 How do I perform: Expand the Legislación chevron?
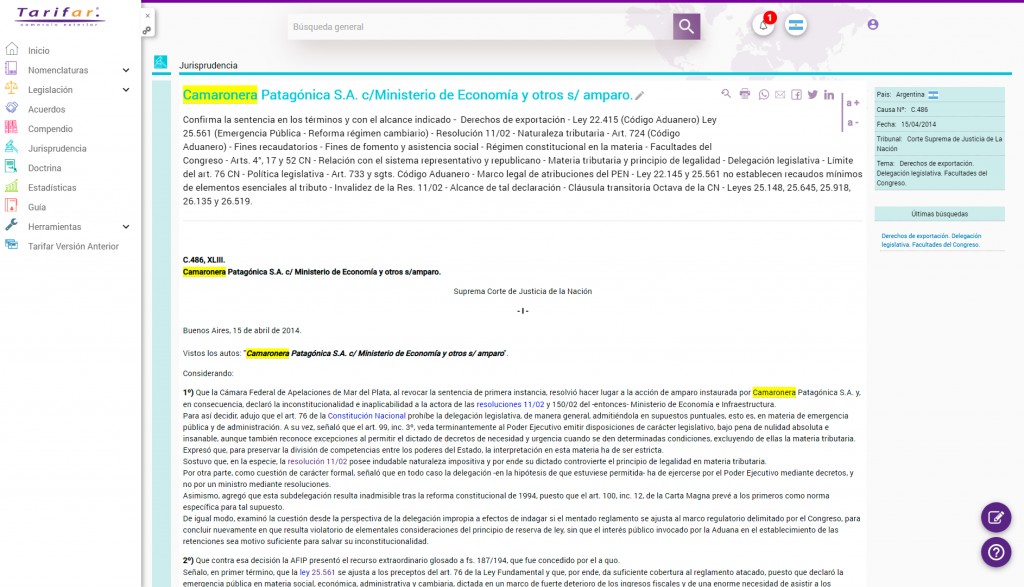[x=126, y=89]
